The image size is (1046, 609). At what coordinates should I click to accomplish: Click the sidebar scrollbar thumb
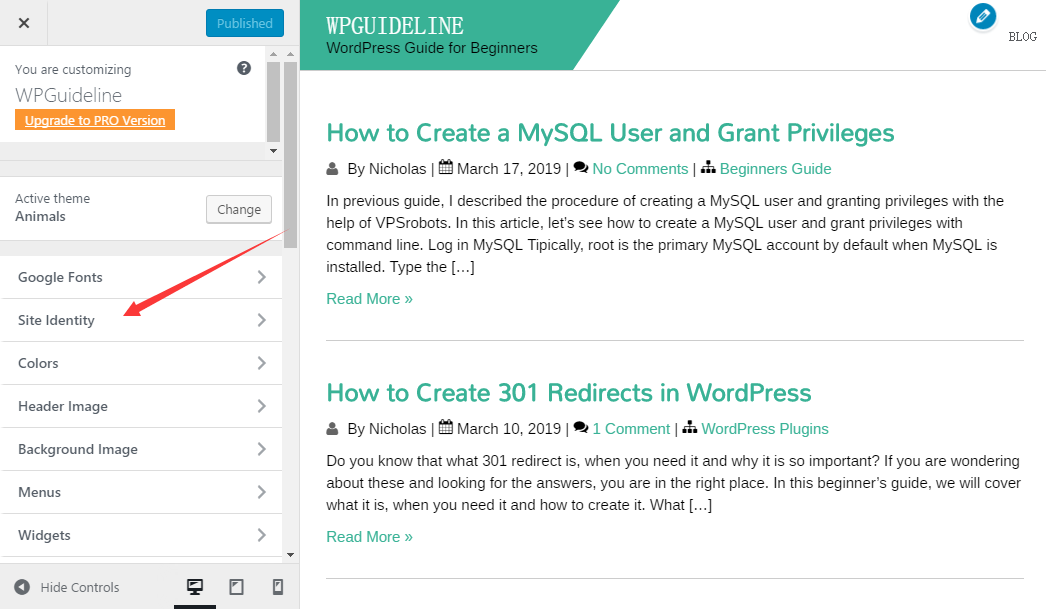(290, 155)
